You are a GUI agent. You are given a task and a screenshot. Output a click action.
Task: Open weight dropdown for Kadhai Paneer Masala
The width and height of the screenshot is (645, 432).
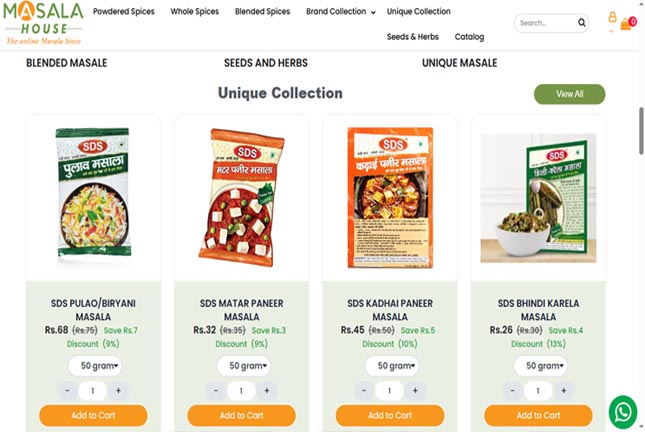tap(391, 366)
